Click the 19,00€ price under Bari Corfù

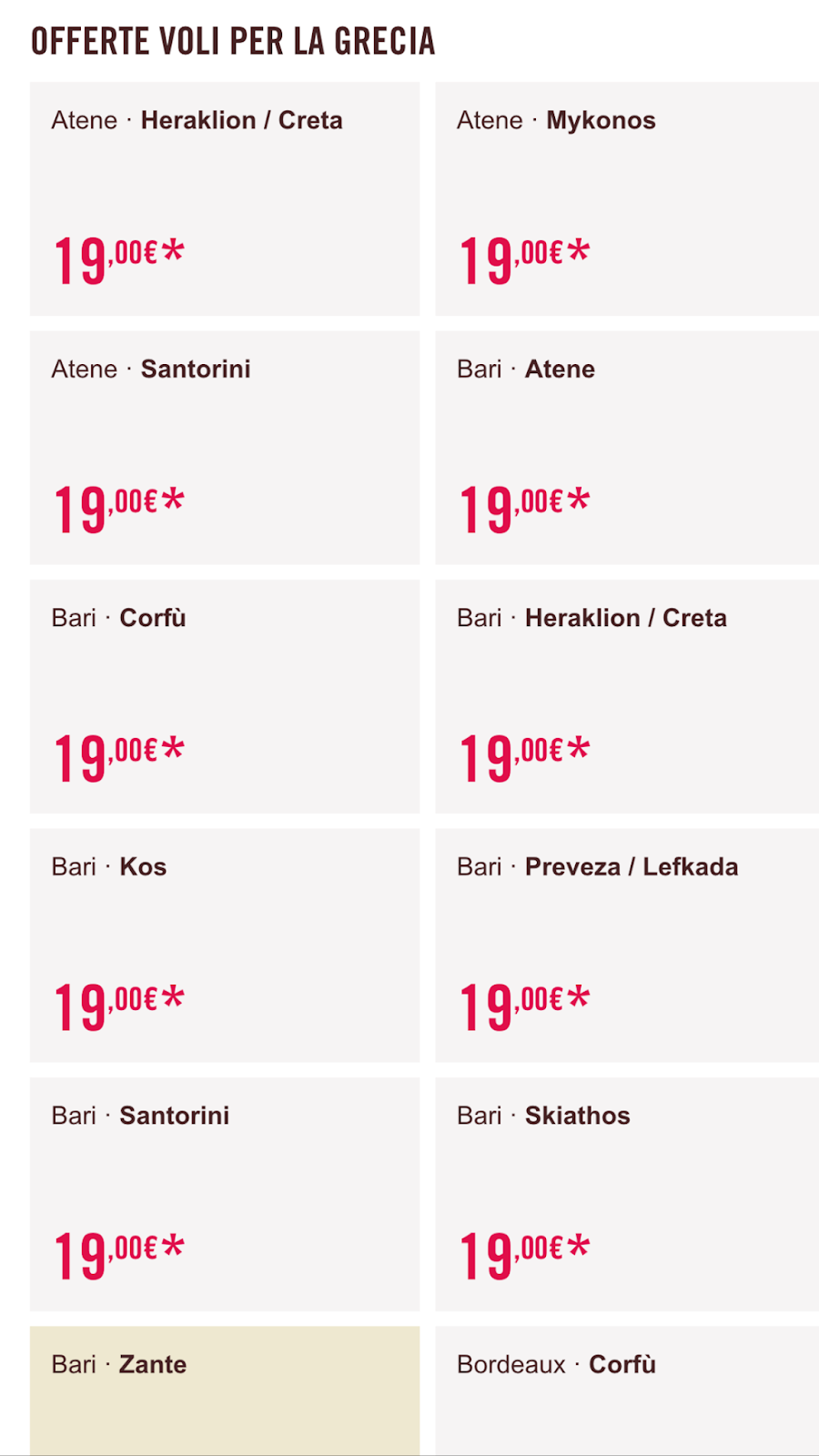(x=119, y=758)
